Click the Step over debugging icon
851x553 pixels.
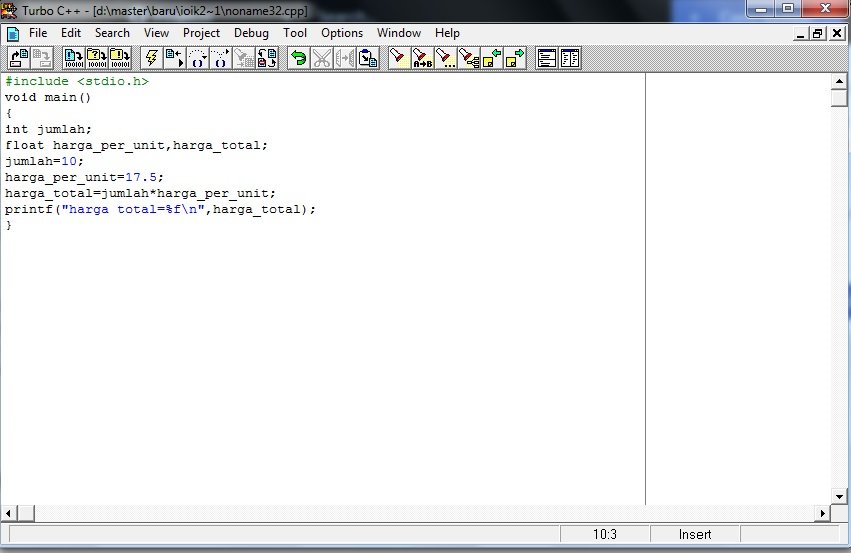220,58
